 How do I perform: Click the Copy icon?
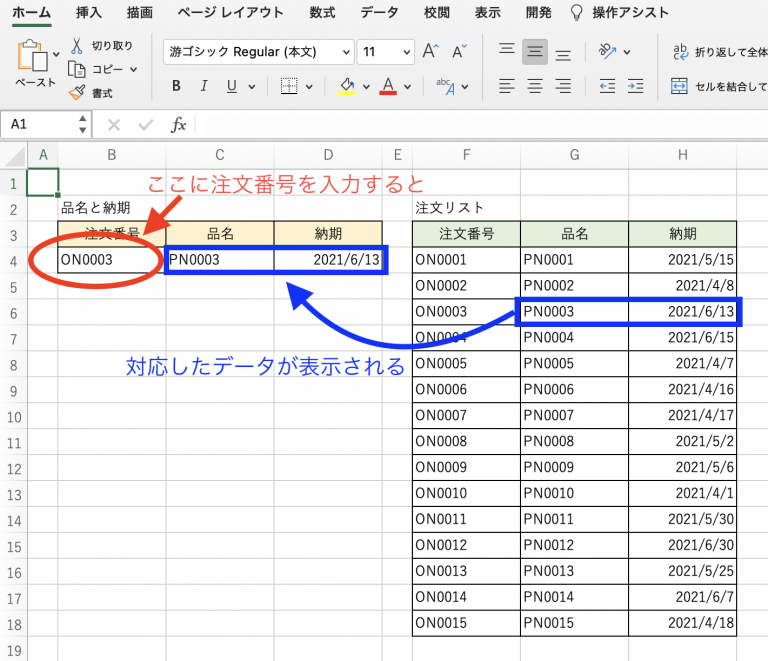pyautogui.click(x=76, y=70)
